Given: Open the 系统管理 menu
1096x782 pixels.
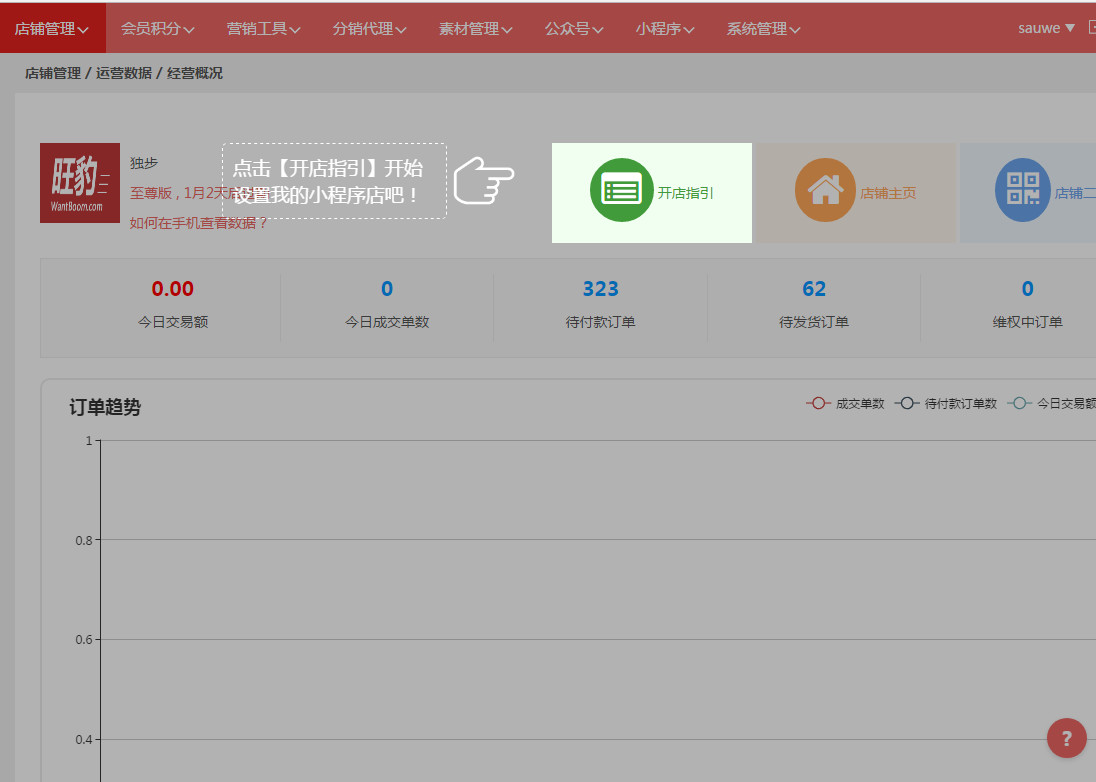Looking at the screenshot, I should 764,29.
